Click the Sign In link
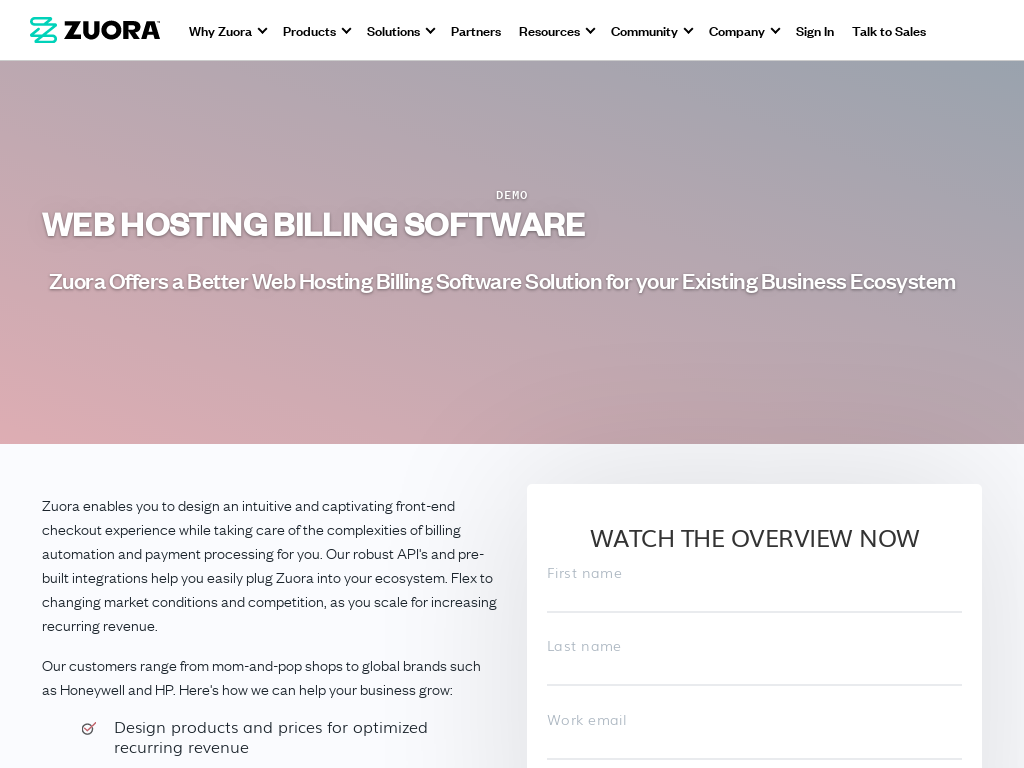The height and width of the screenshot is (768, 1024). pyautogui.click(x=814, y=31)
